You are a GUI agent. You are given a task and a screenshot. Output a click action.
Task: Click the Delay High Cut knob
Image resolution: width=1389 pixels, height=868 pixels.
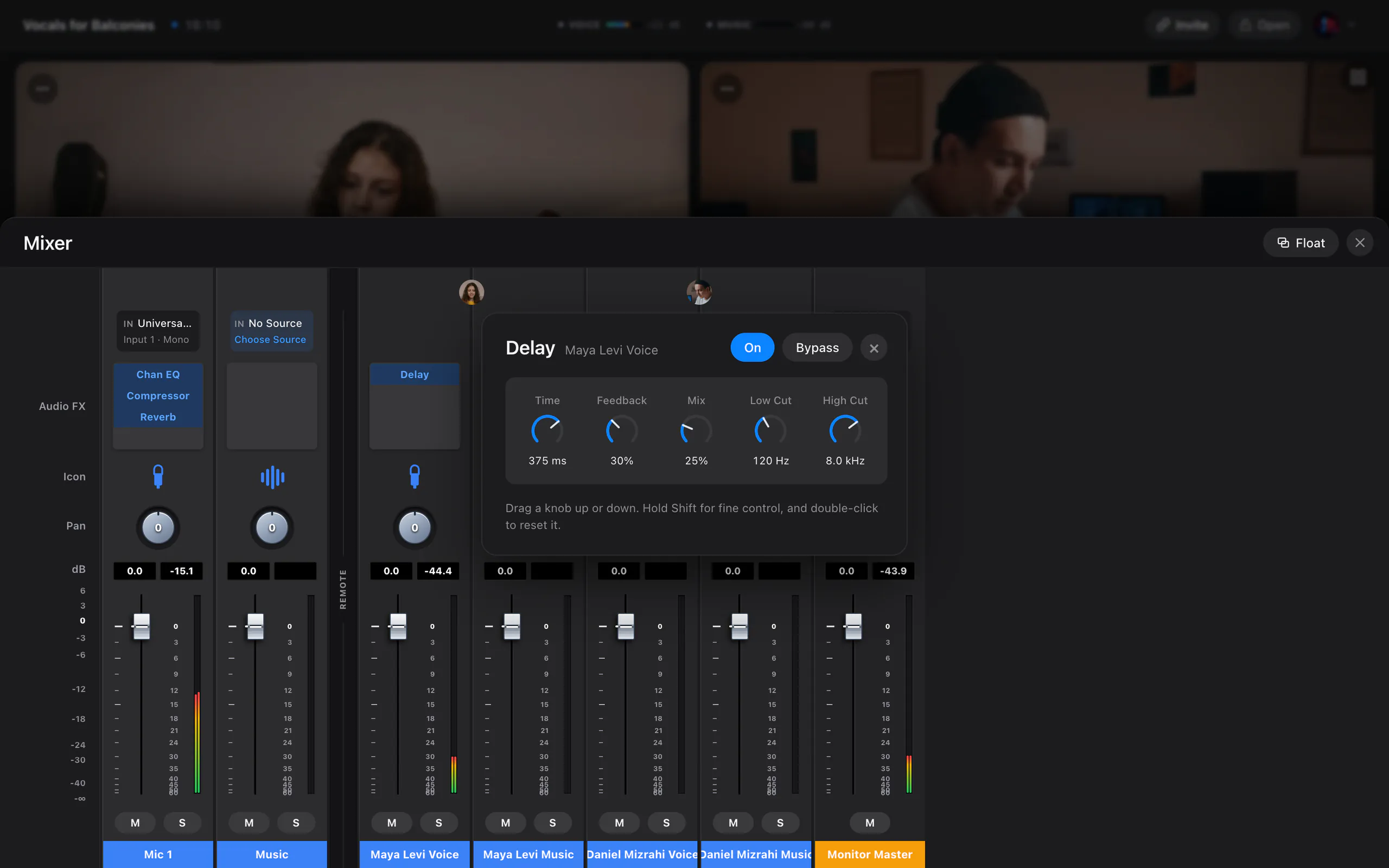(x=845, y=430)
